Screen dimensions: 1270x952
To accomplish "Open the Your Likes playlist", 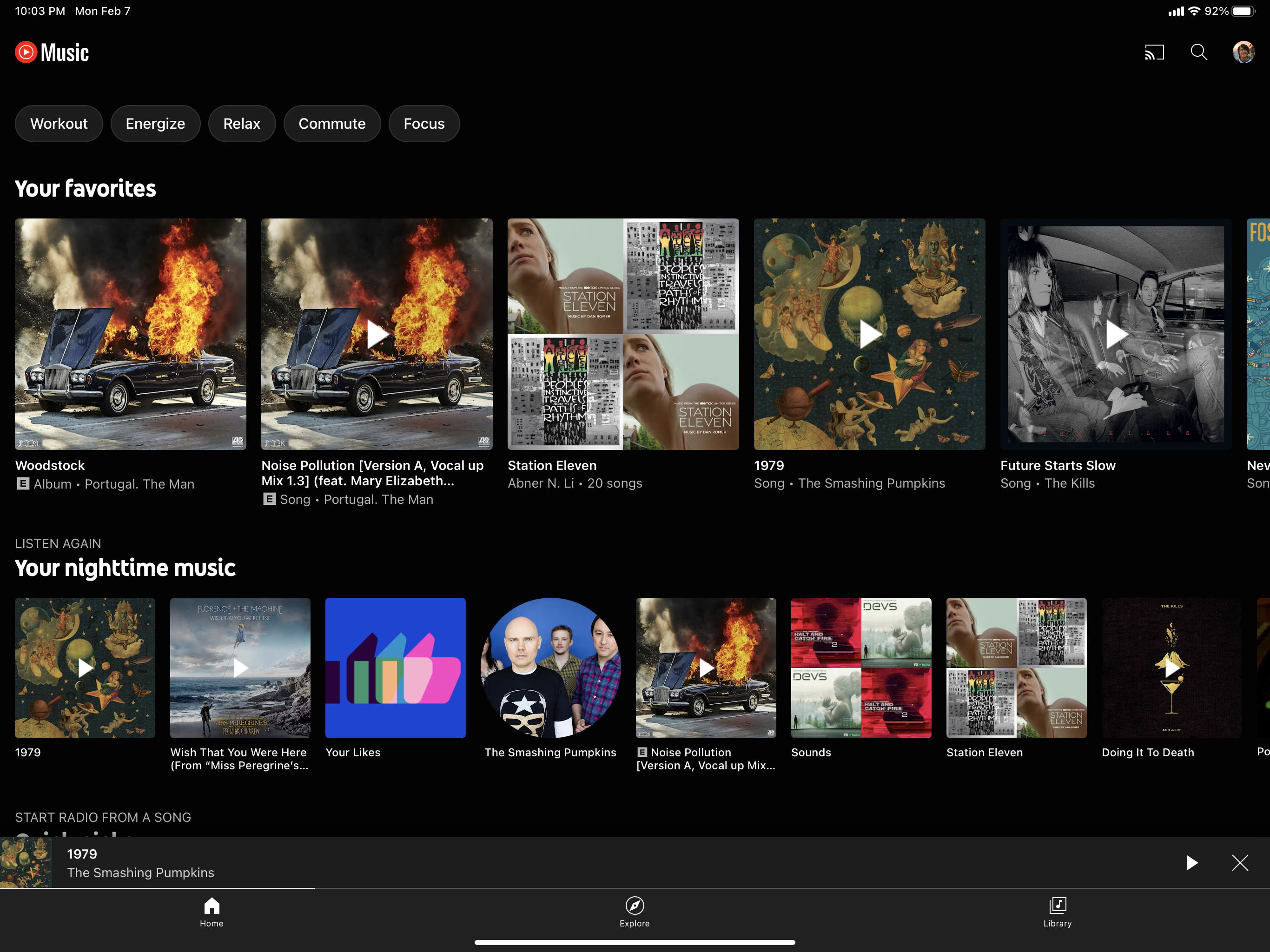I will click(x=395, y=668).
